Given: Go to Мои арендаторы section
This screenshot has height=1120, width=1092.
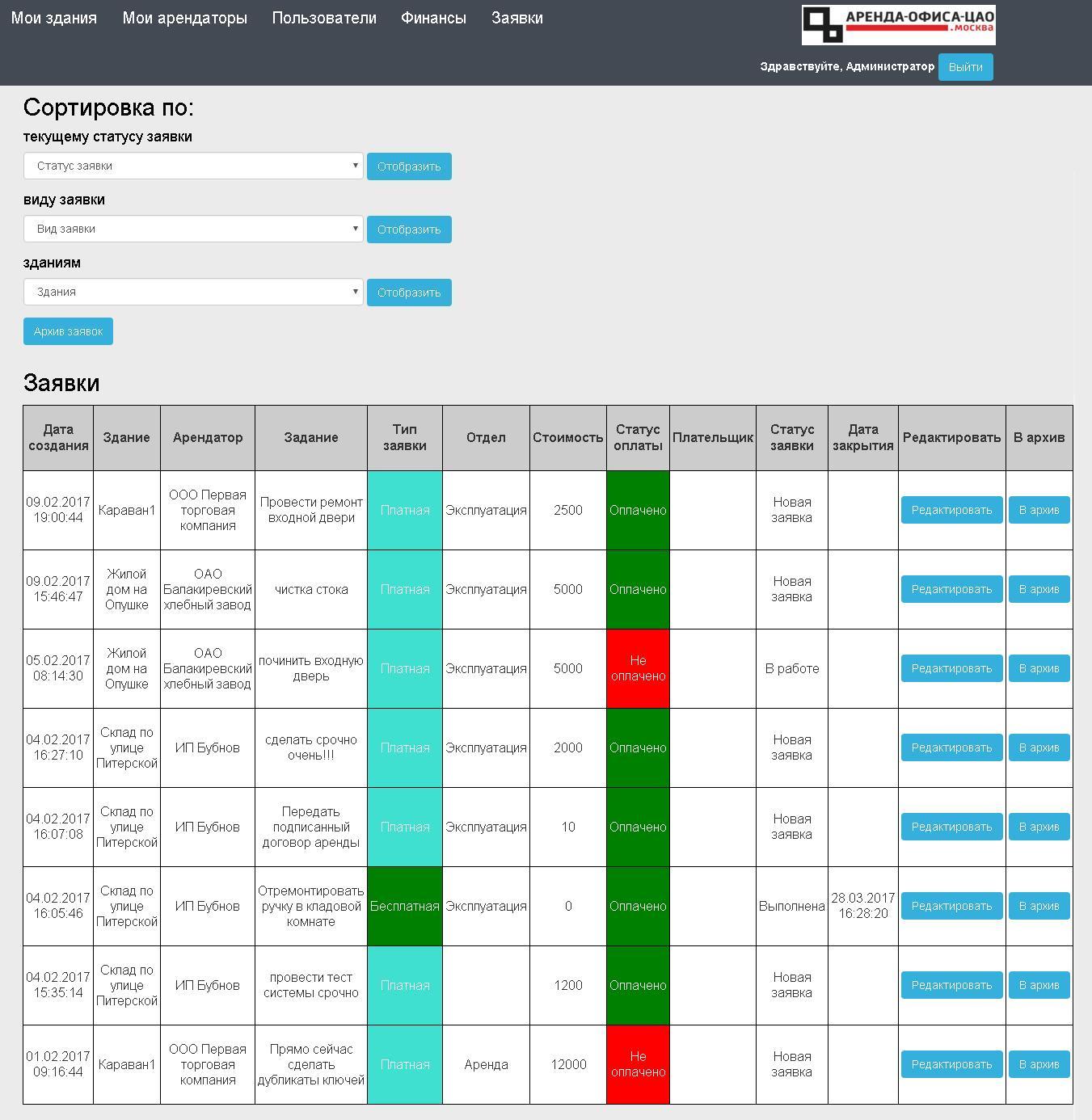Looking at the screenshot, I should point(185,18).
